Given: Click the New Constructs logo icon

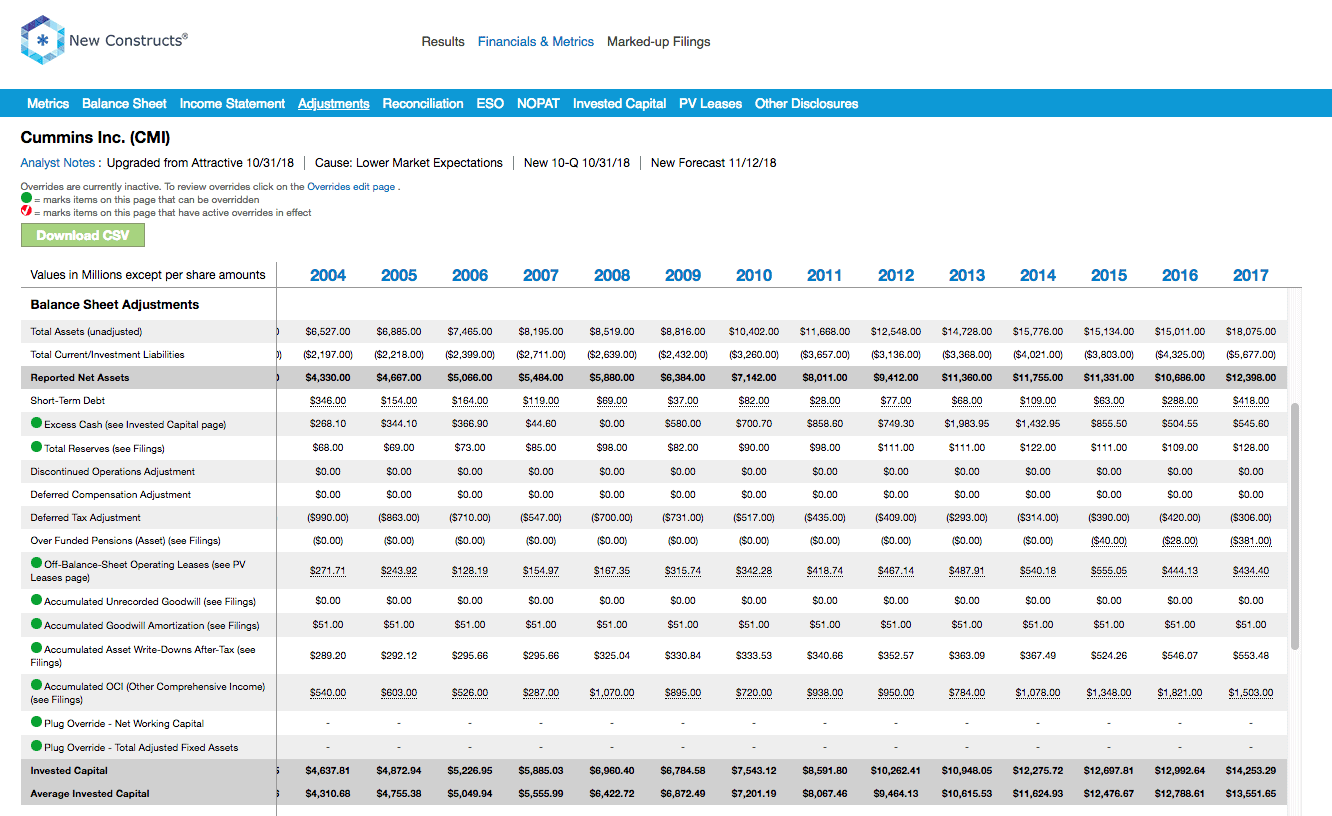Looking at the screenshot, I should (x=42, y=41).
